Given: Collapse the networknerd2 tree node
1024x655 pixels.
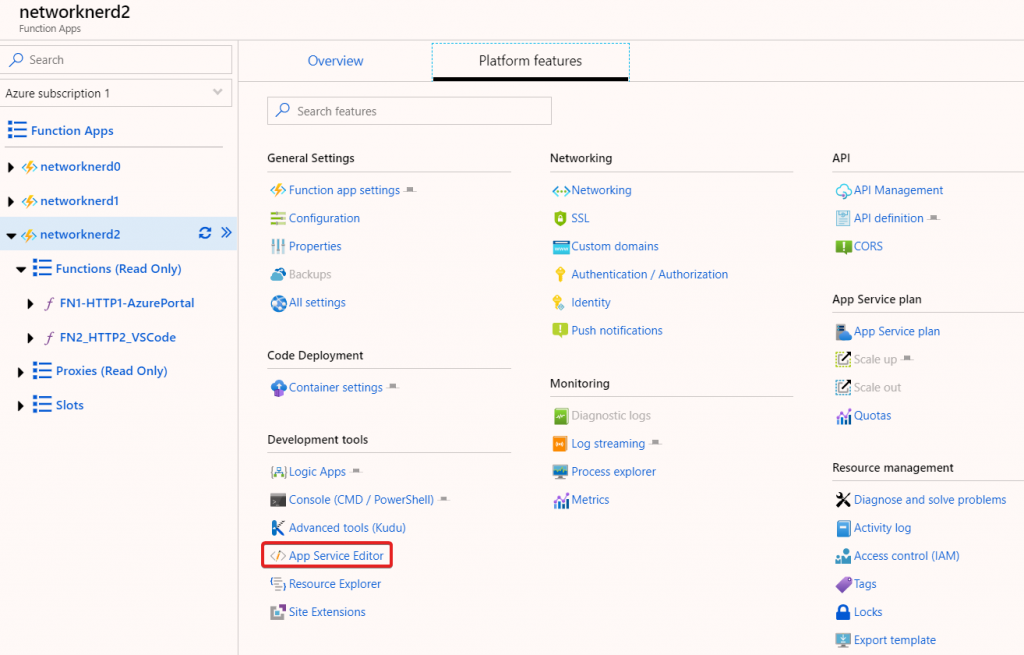Looking at the screenshot, I should [11, 236].
